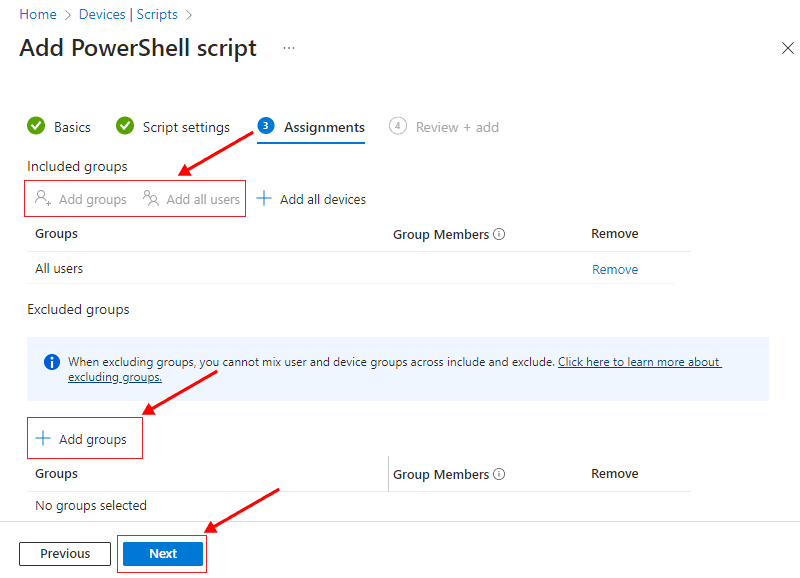Click the Home breadcrumb link
This screenshot has width=800, height=578.
(x=38, y=15)
